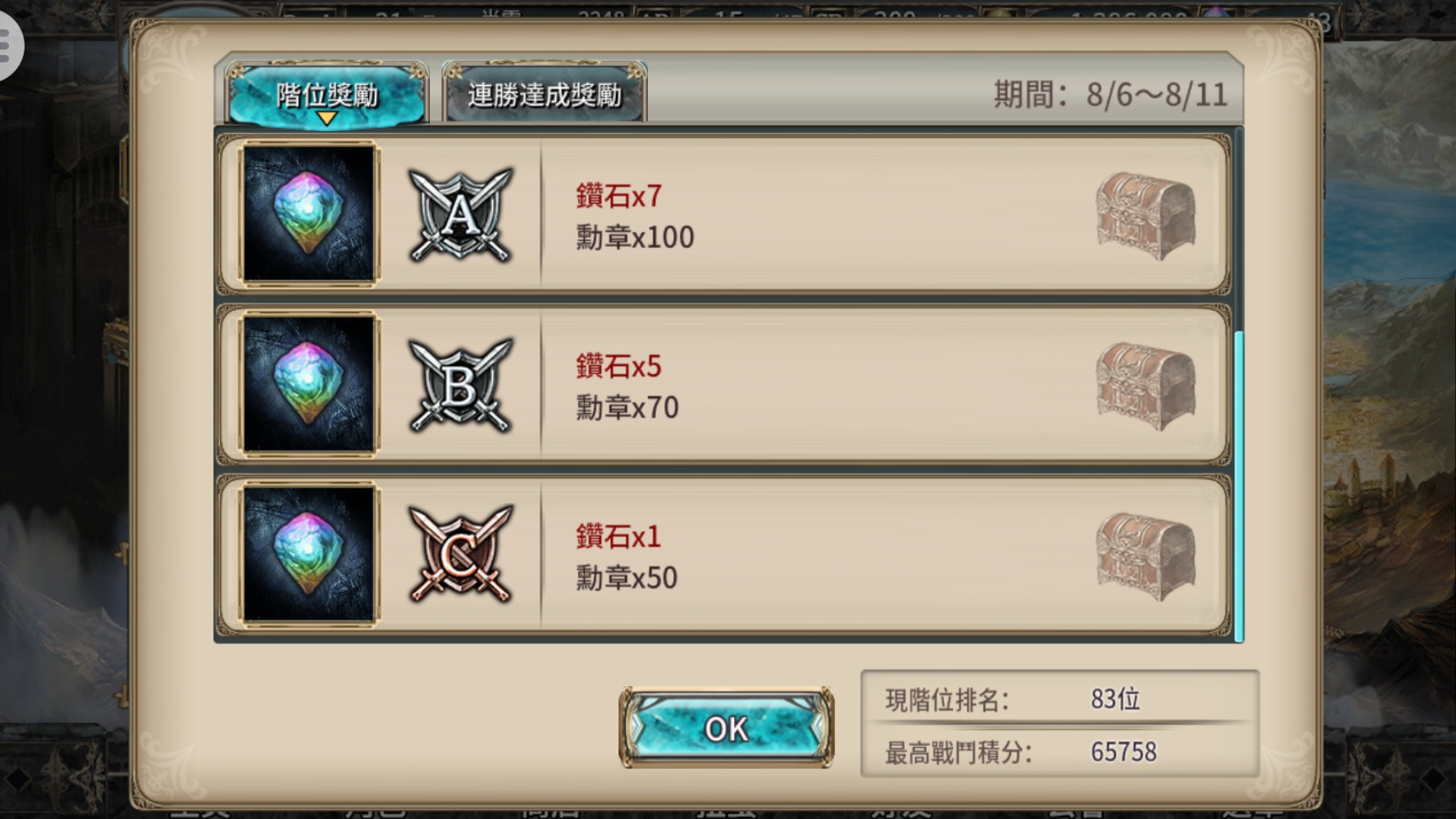Image resolution: width=1456 pixels, height=819 pixels.
Task: Confirm with the OK button
Action: pyautogui.click(x=727, y=728)
